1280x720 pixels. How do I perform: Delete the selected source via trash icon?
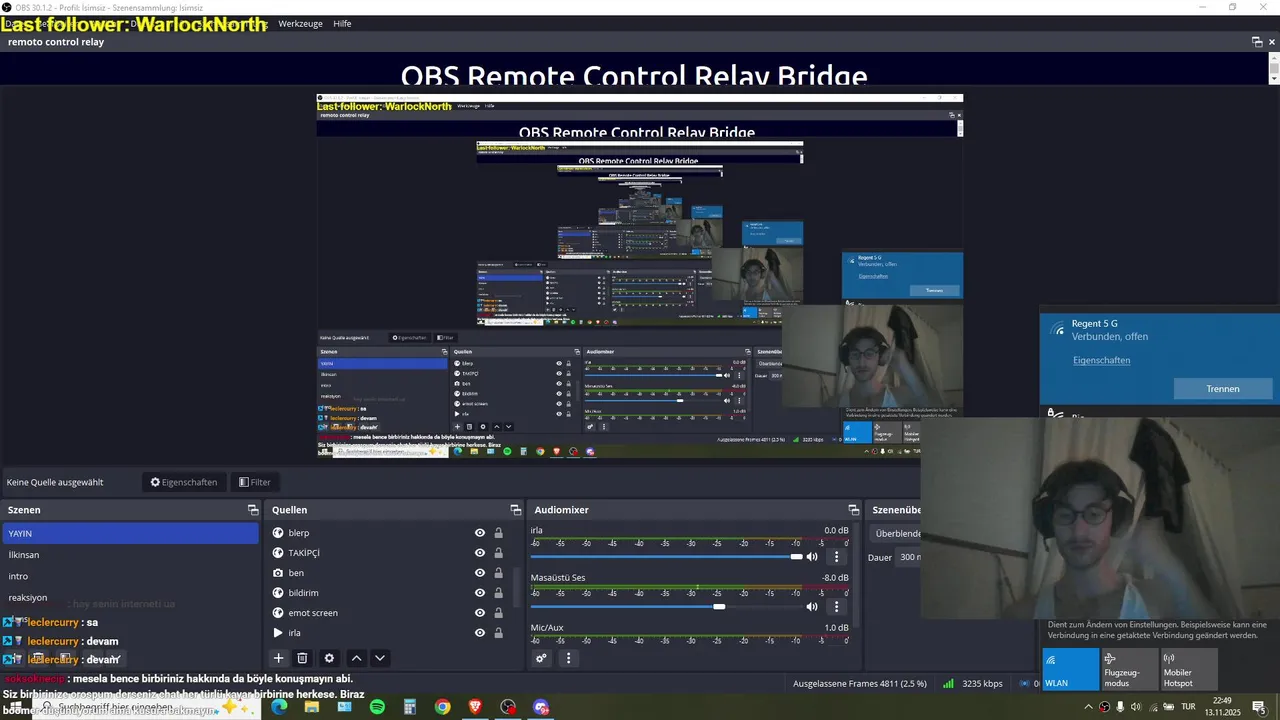click(x=302, y=658)
